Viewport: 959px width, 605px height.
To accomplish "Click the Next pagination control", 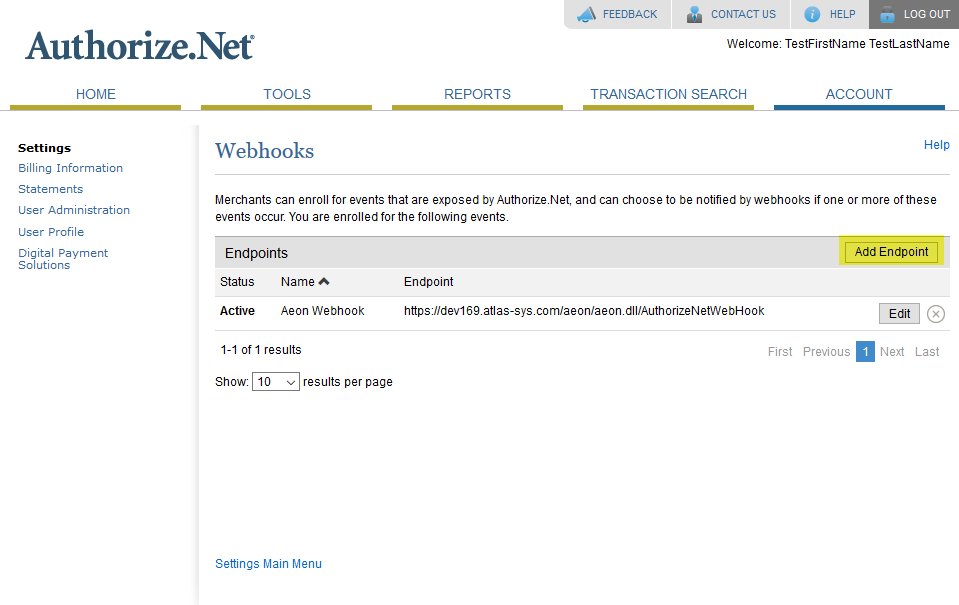I will tap(891, 351).
